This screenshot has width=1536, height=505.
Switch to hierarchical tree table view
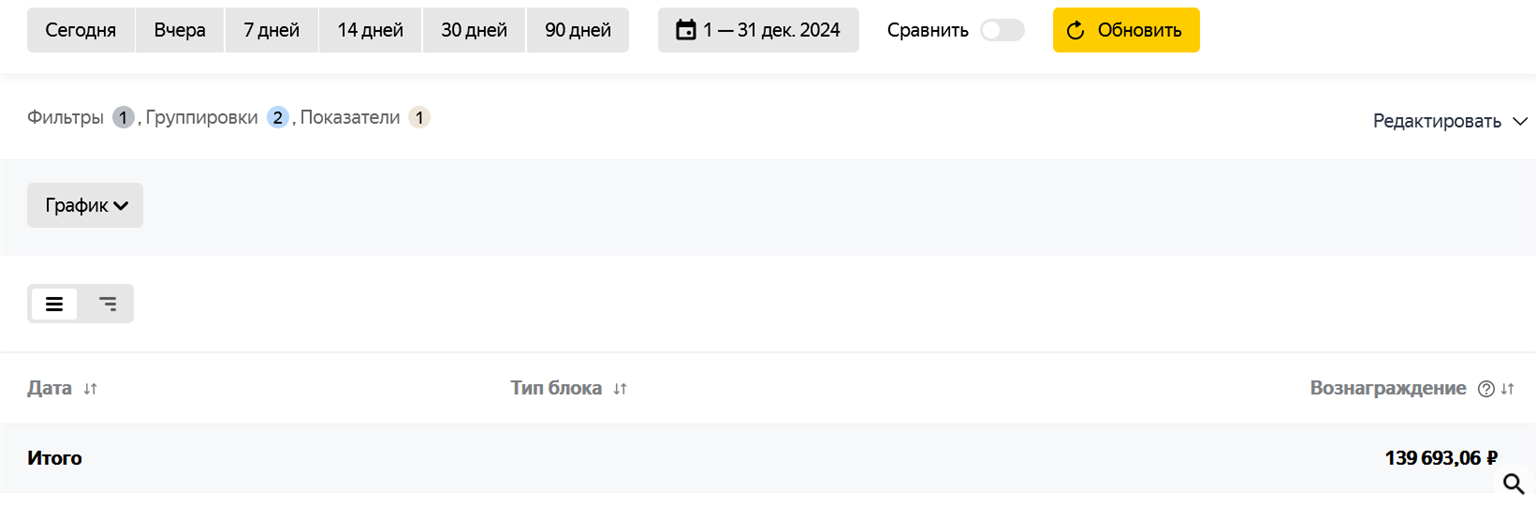pyautogui.click(x=107, y=304)
